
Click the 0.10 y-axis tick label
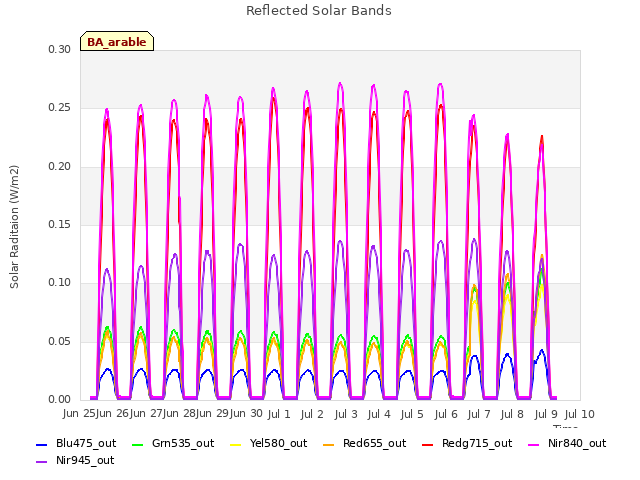(60, 283)
